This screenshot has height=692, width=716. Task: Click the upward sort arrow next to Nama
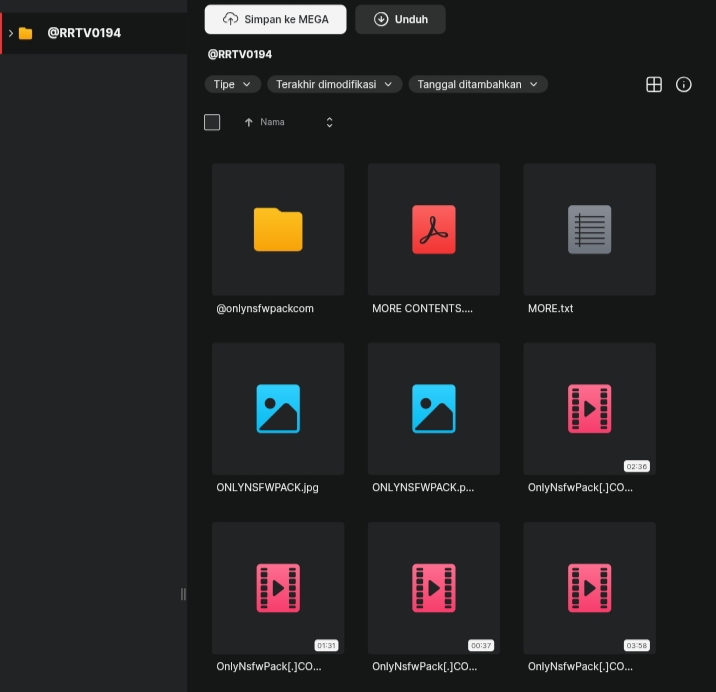[248, 122]
